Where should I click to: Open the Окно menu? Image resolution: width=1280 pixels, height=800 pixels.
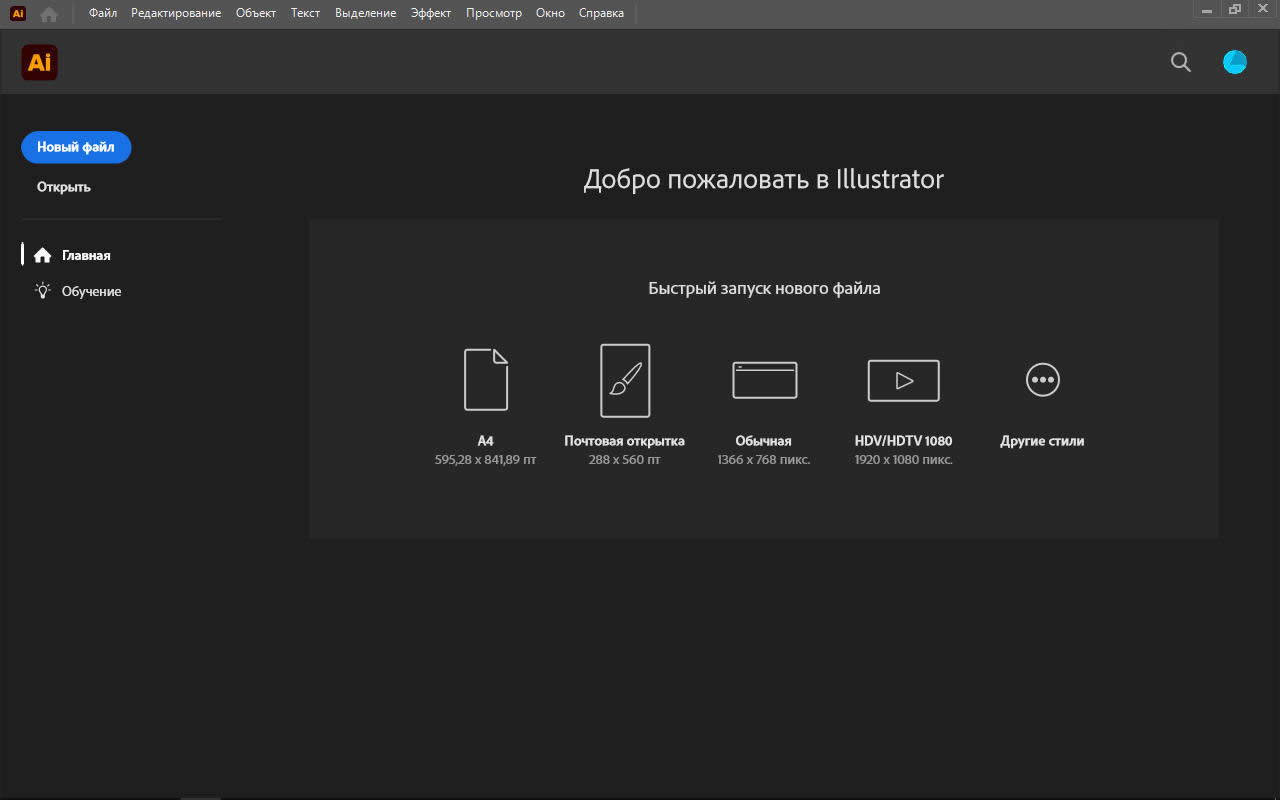(x=550, y=13)
